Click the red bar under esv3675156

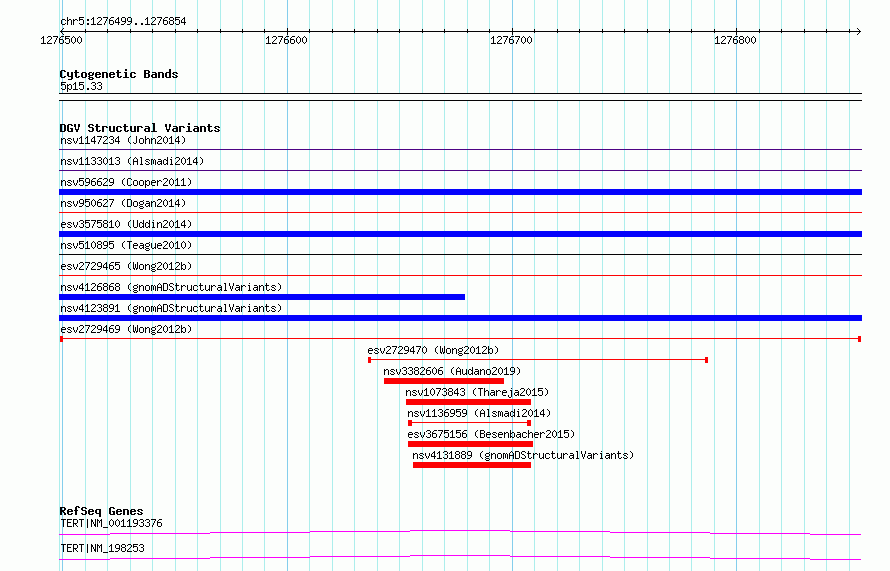tap(470, 444)
